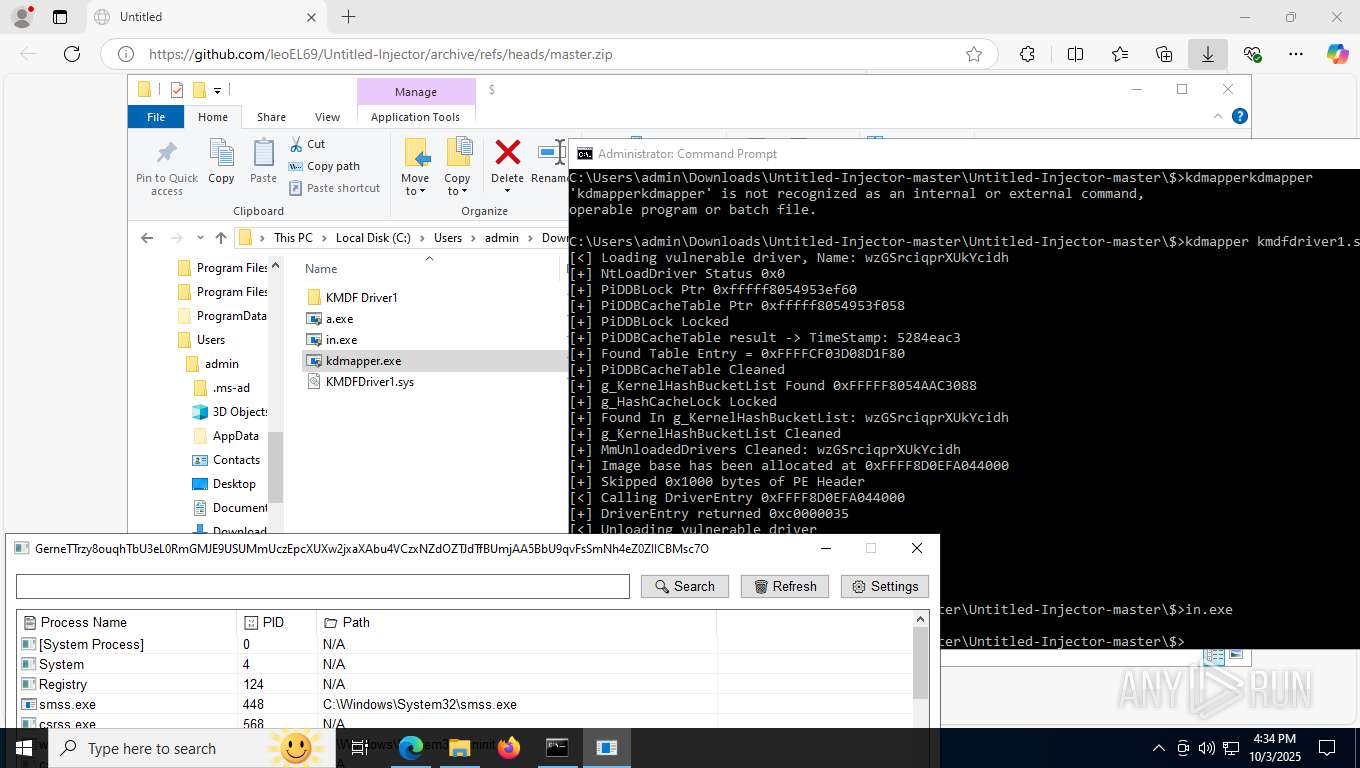1360x768 pixels.
Task: Select smss.exe row in process list
Action: pos(465,704)
